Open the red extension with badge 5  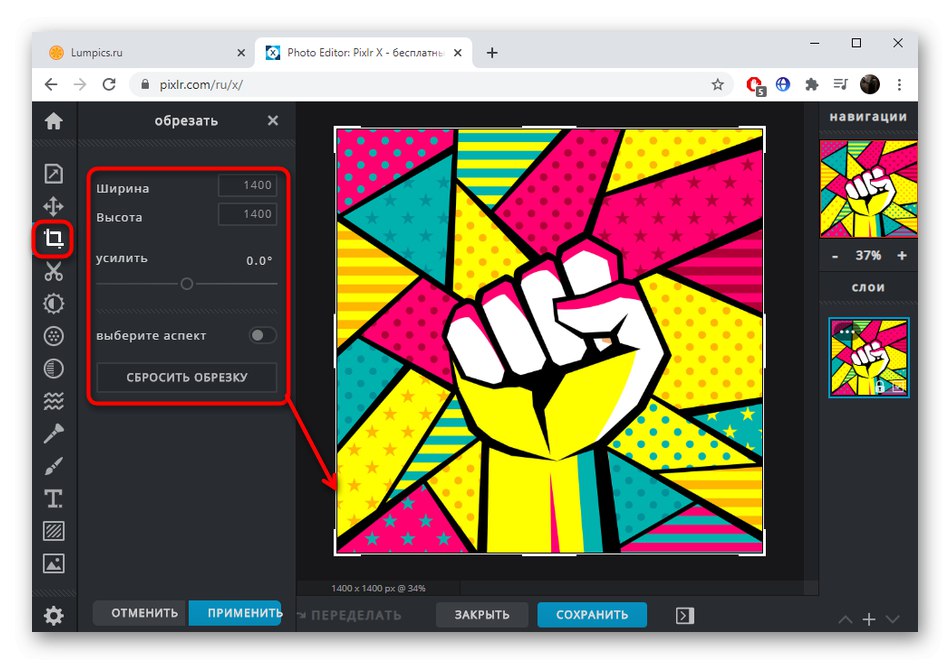point(756,85)
